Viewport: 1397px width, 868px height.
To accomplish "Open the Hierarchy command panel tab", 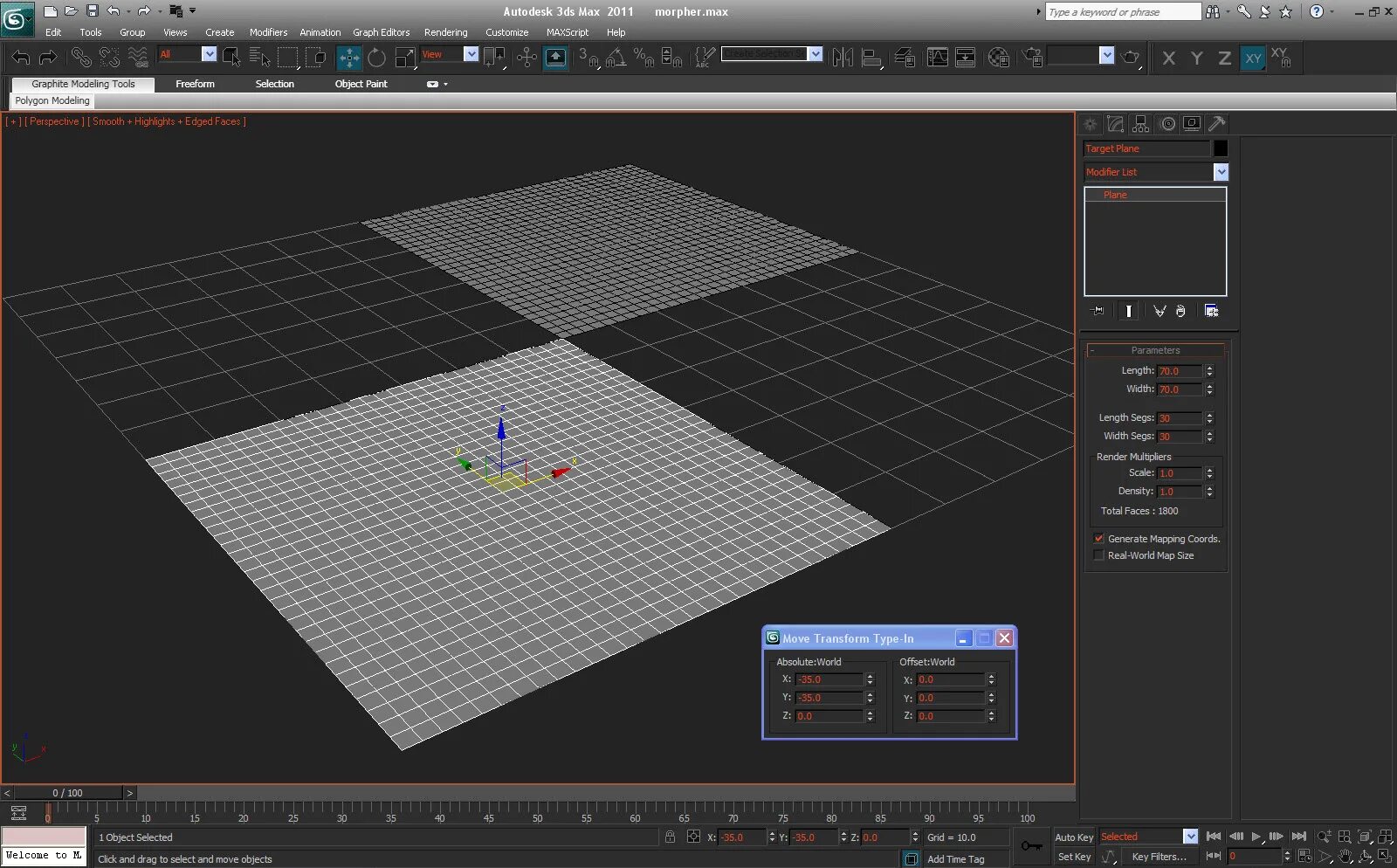I will coord(1141,124).
